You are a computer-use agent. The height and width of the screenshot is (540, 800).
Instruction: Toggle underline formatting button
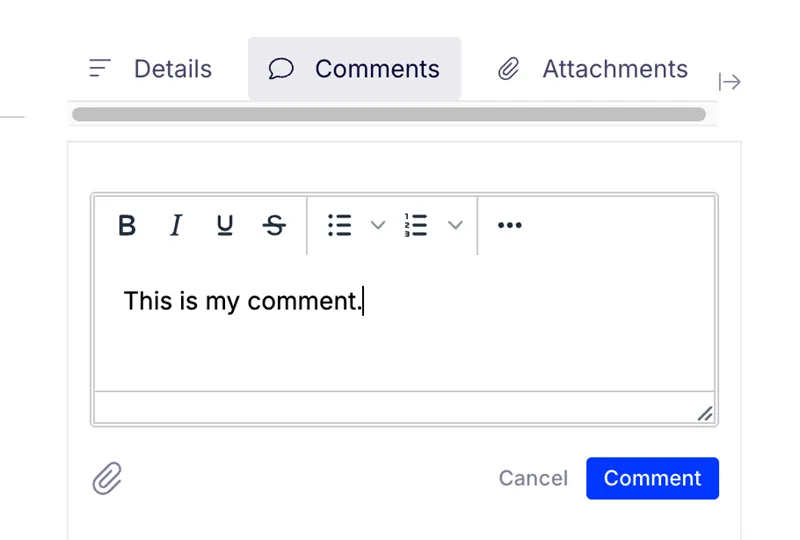[224, 225]
